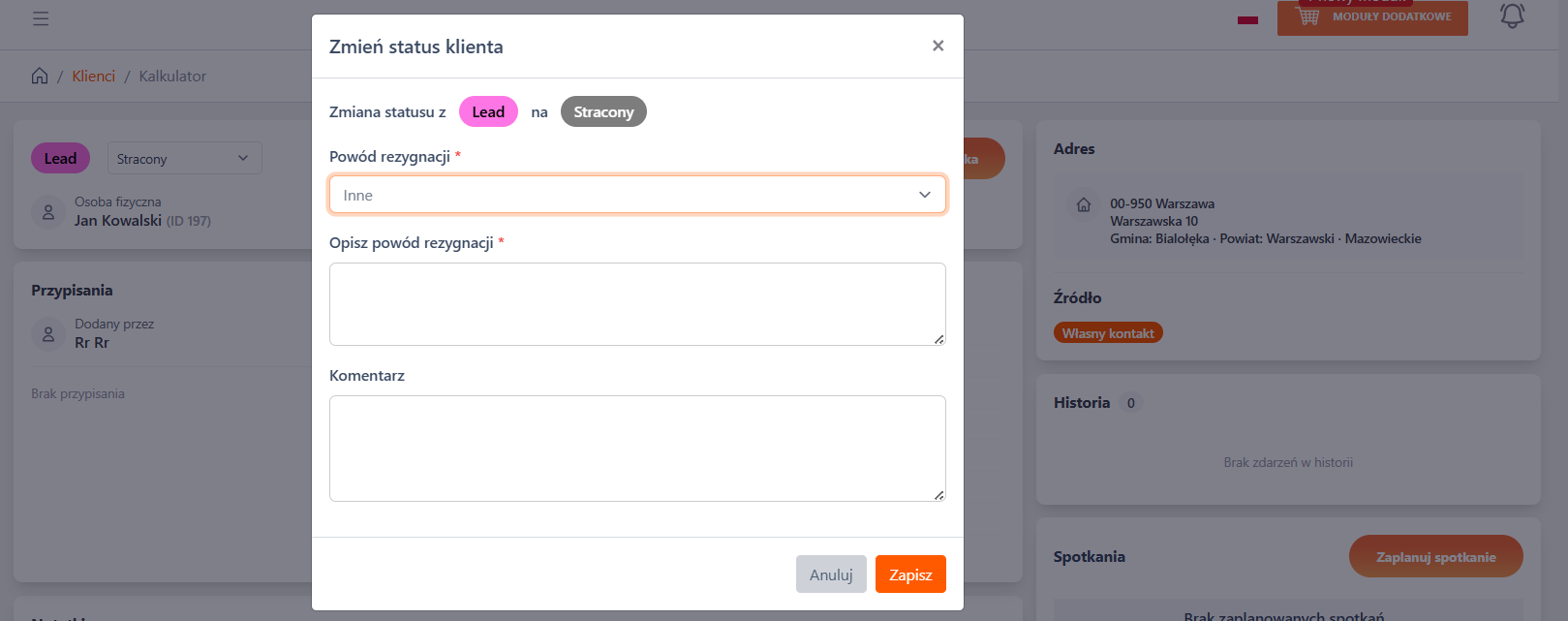This screenshot has width=1568, height=621.
Task: Click the house icon in Adres
Action: [1084, 204]
